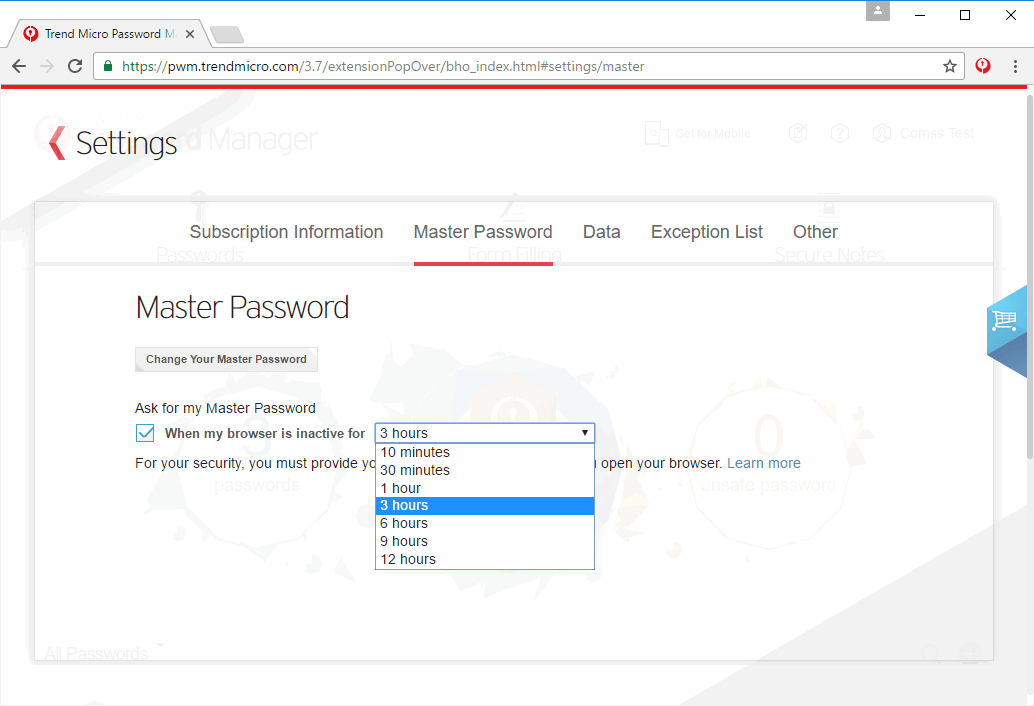Bookmark this page with the star

coord(949,67)
